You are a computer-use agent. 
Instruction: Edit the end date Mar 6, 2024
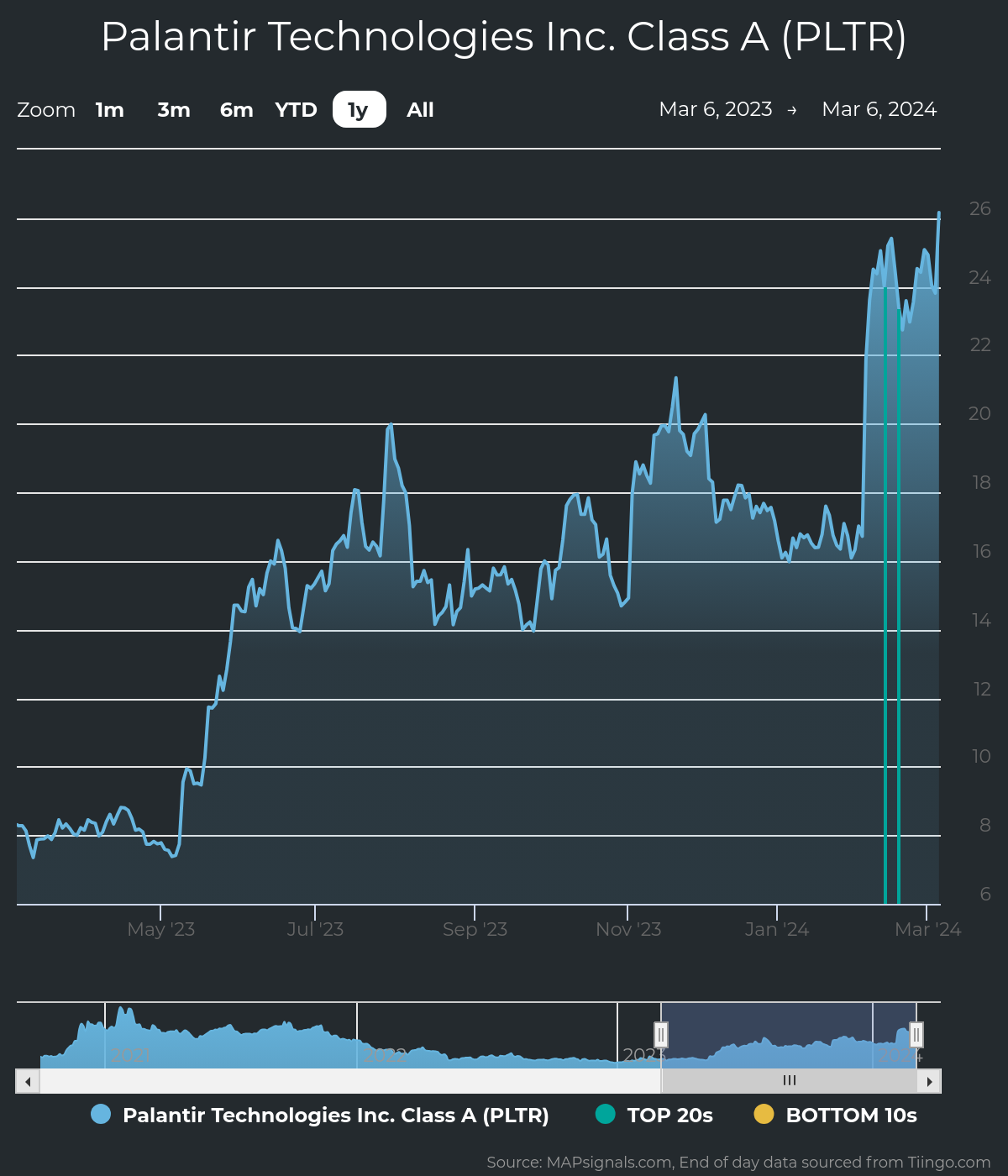(879, 109)
